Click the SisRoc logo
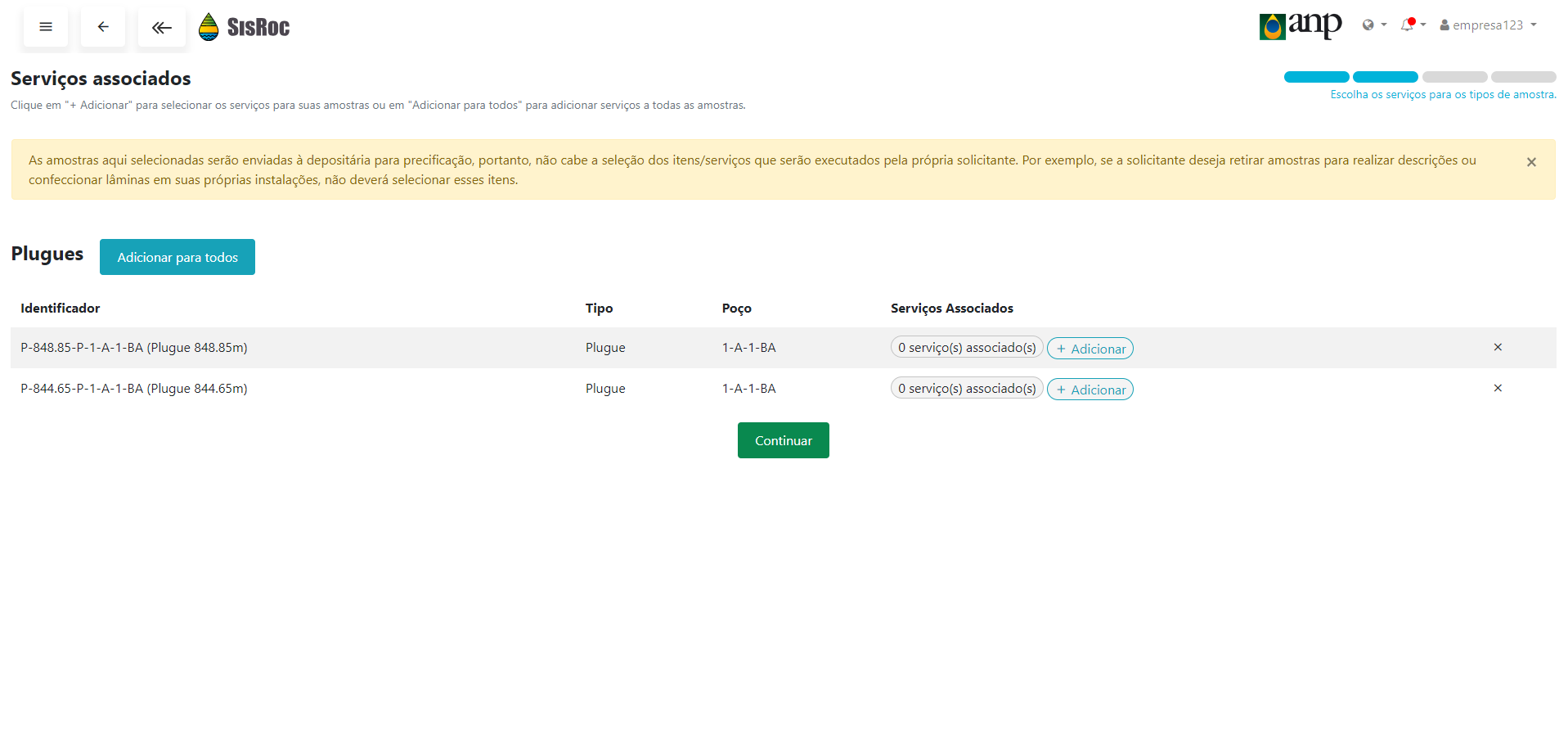The width and height of the screenshot is (1568, 739). [244, 27]
